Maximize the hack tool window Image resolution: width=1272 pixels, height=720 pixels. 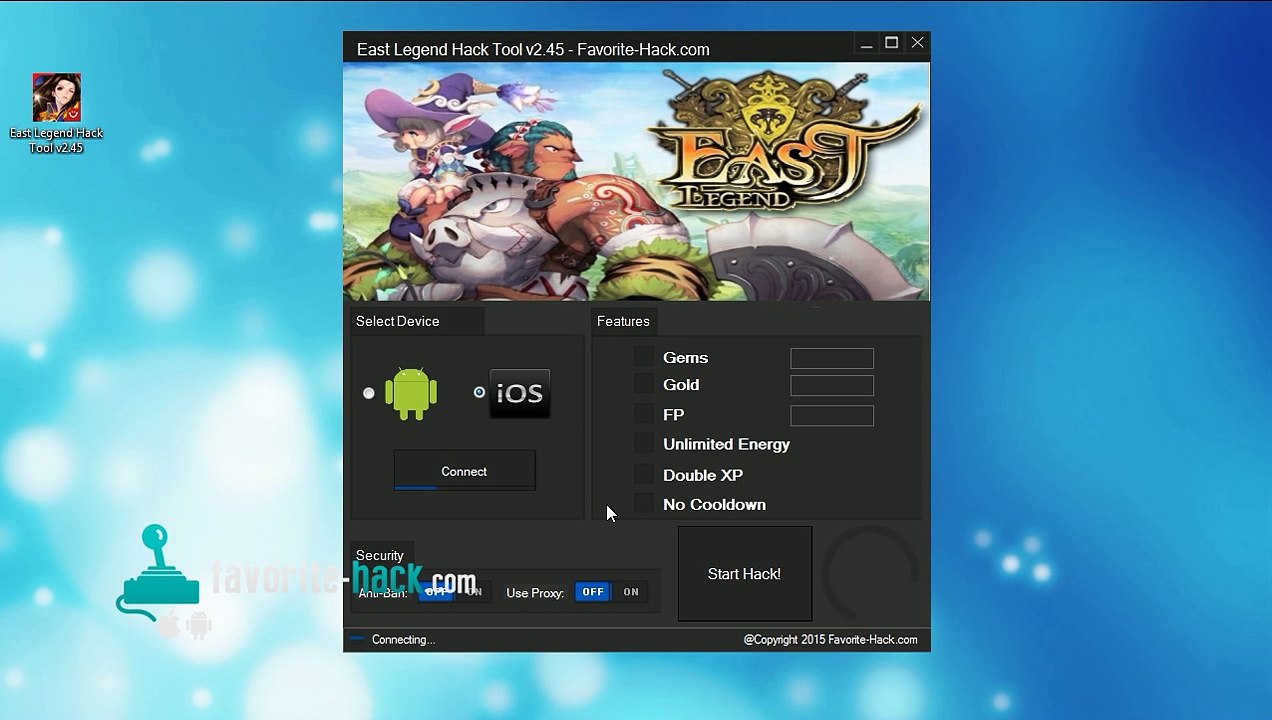(x=891, y=43)
